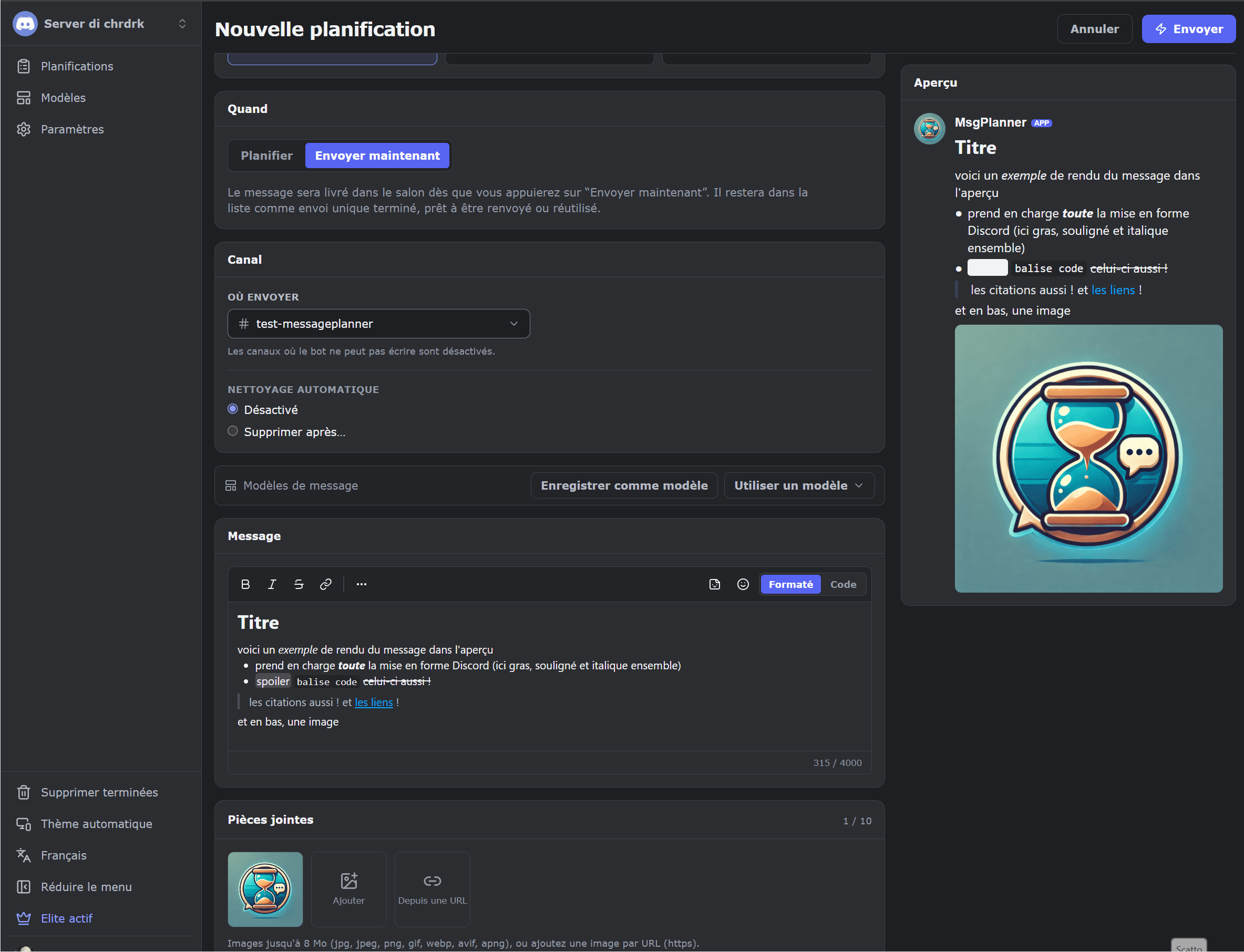Click the les liens link in preview
The image size is (1244, 952).
(x=1113, y=290)
